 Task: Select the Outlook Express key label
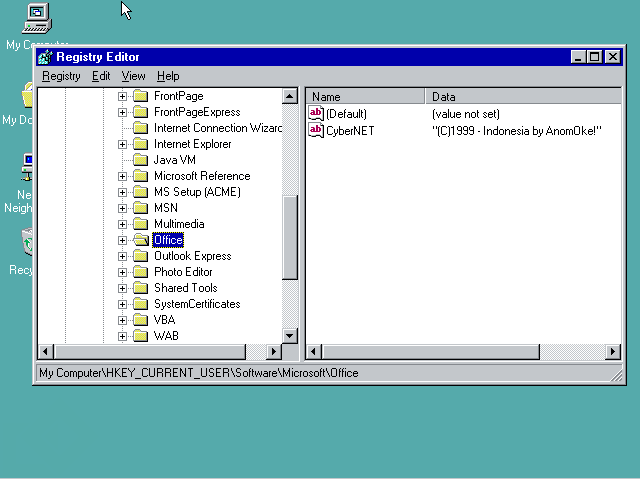click(x=193, y=256)
